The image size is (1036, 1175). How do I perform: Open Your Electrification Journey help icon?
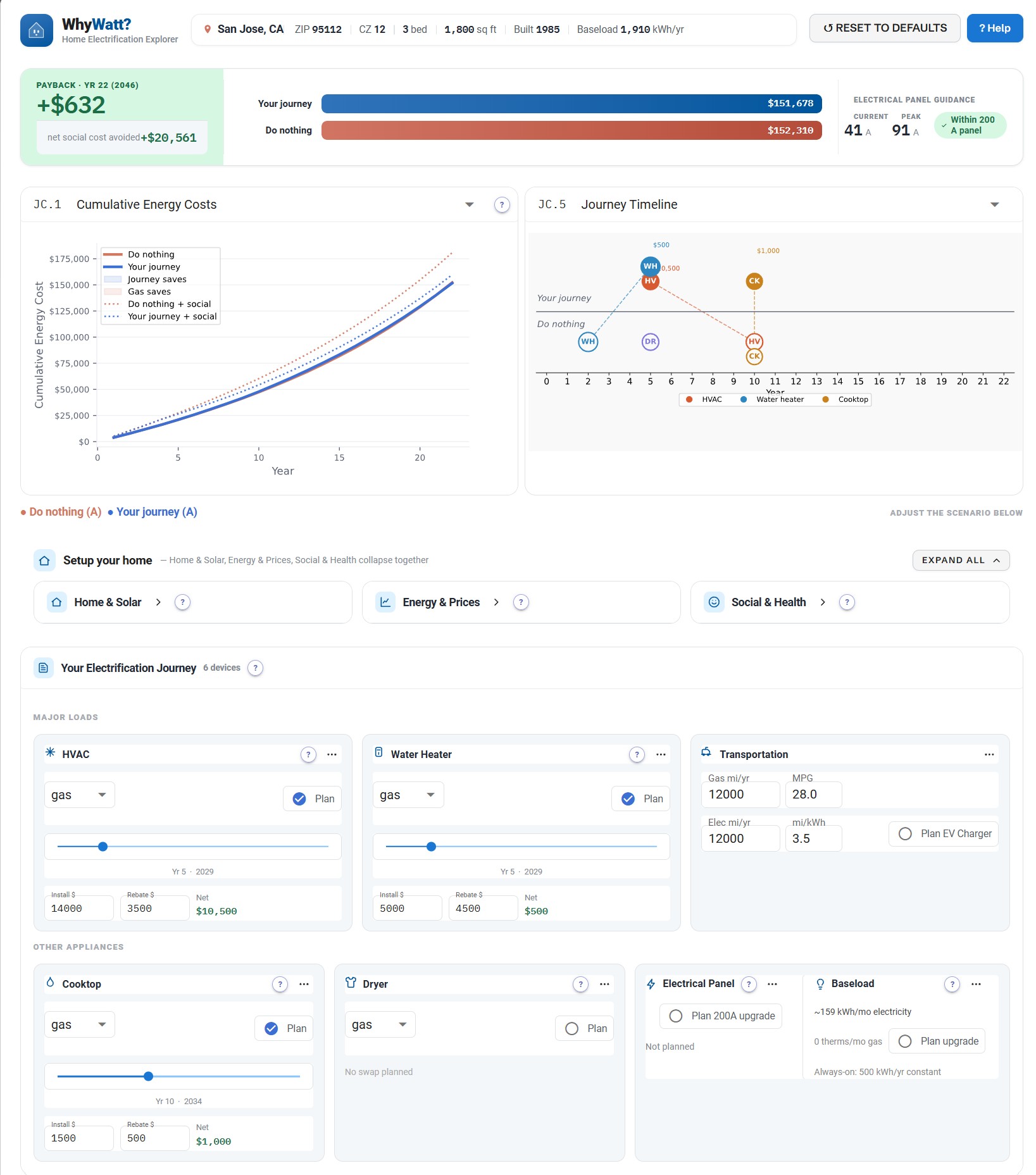click(x=255, y=668)
